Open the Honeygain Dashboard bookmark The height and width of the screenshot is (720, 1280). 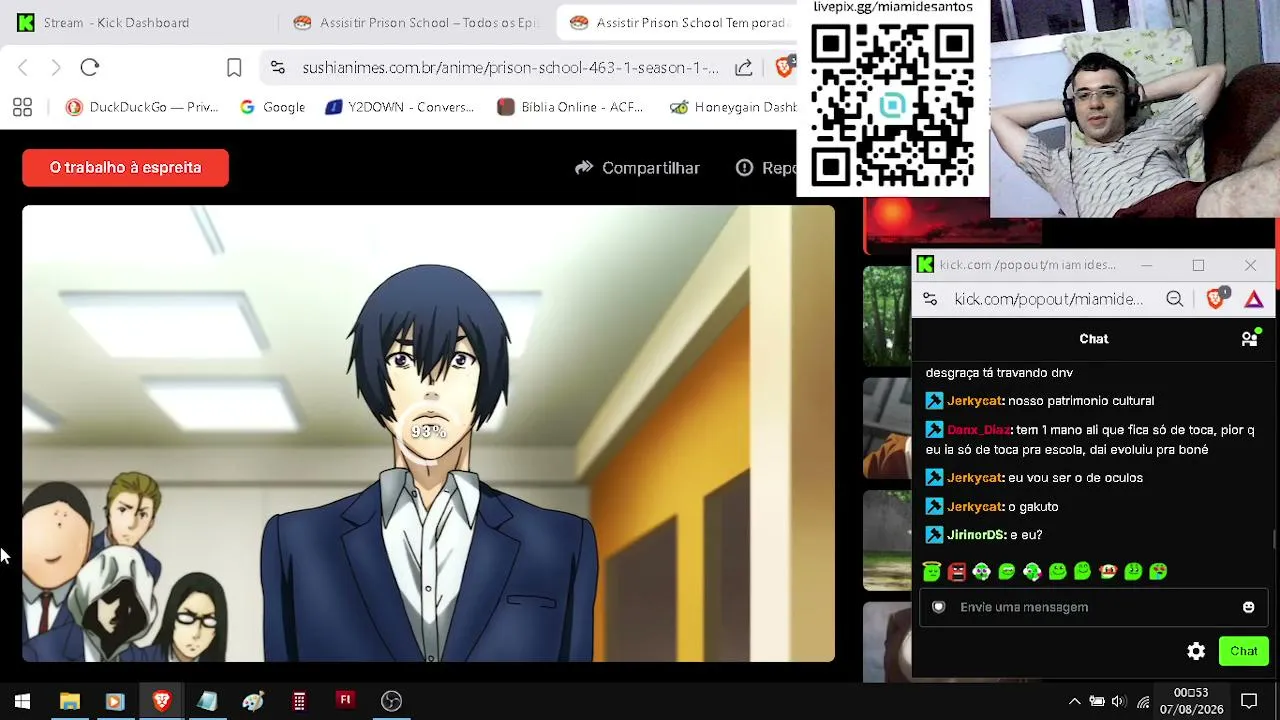[733, 107]
